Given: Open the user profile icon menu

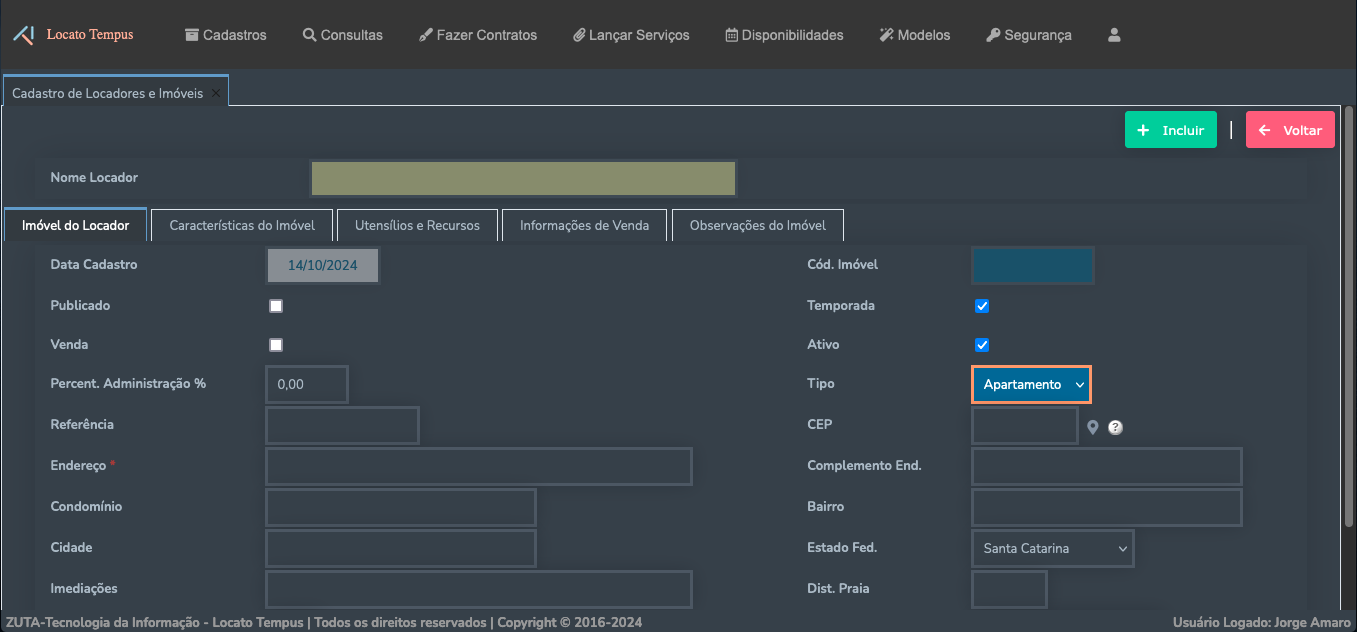Looking at the screenshot, I should tap(1114, 35).
